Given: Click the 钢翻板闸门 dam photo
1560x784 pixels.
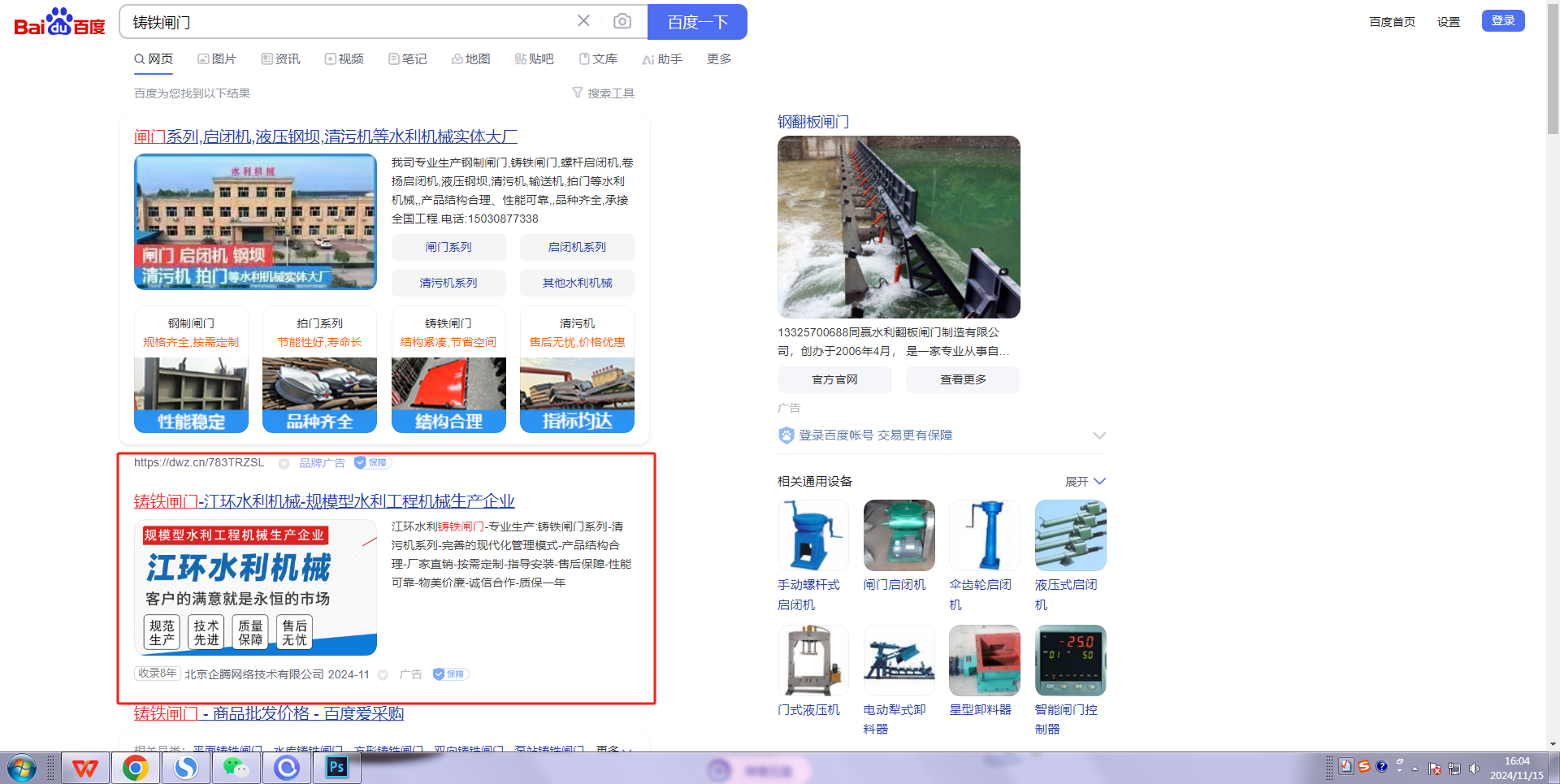Looking at the screenshot, I should 899,227.
